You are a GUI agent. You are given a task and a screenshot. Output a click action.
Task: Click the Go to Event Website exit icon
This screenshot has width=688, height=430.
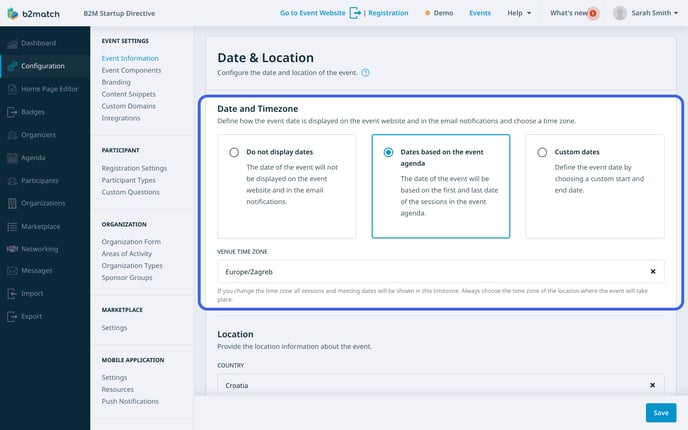click(x=355, y=13)
